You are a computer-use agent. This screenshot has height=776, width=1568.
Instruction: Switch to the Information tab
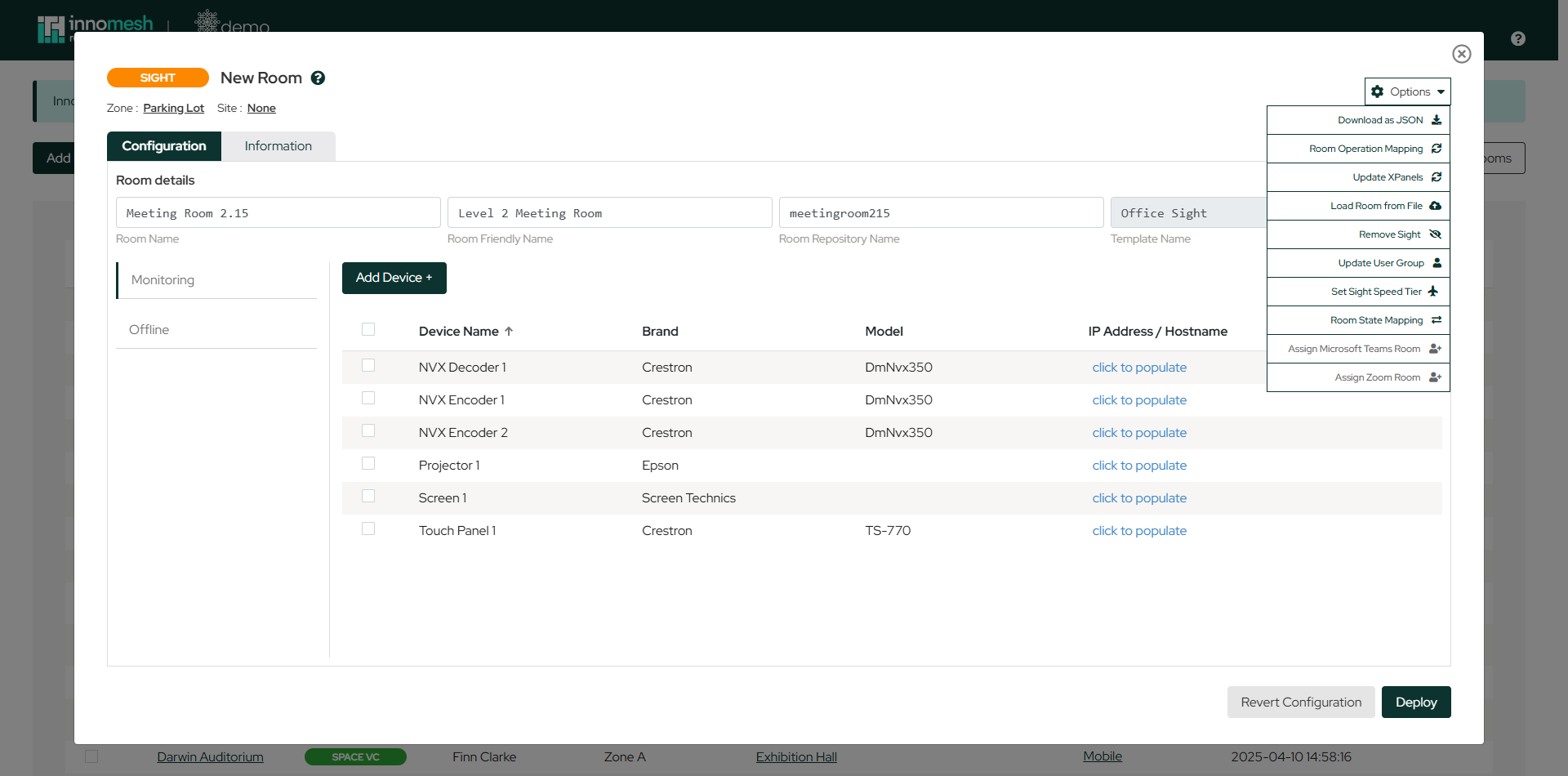278,146
